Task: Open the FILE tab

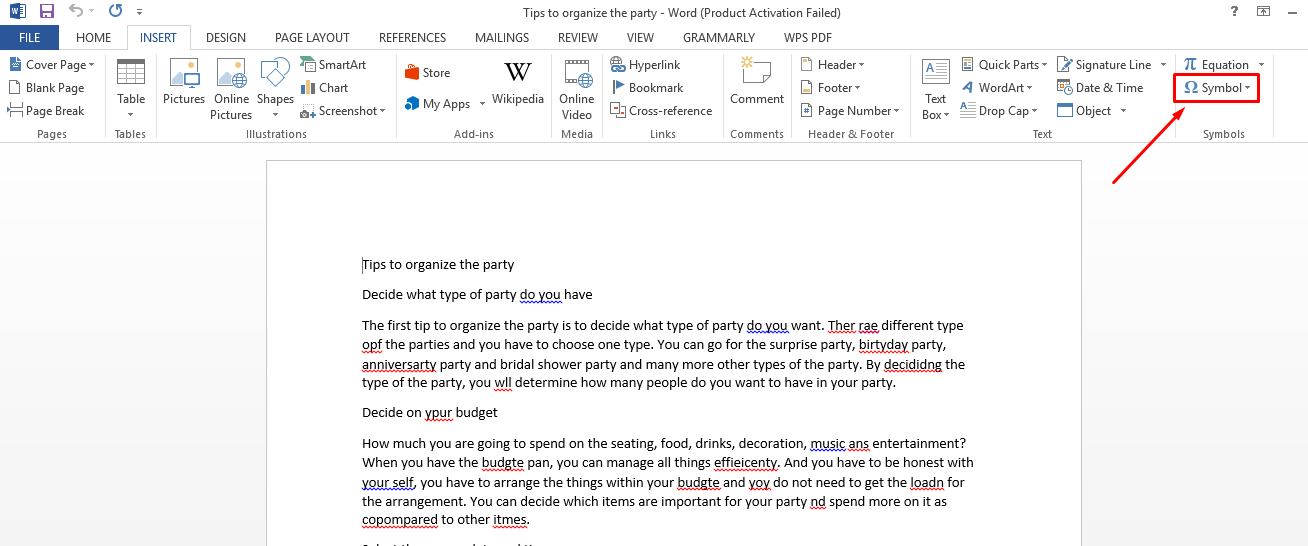Action: click(29, 38)
